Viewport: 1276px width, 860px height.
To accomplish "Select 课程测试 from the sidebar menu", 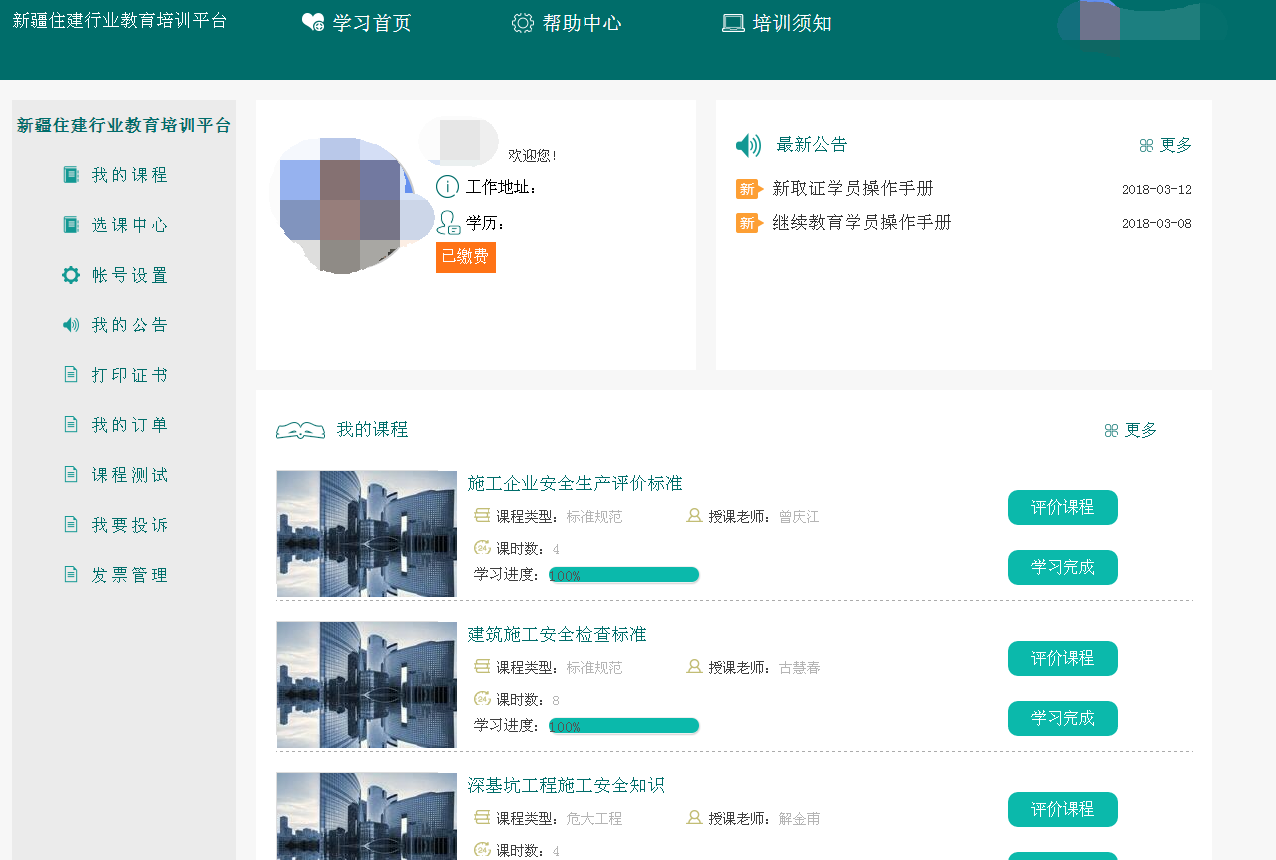I will 129,475.
